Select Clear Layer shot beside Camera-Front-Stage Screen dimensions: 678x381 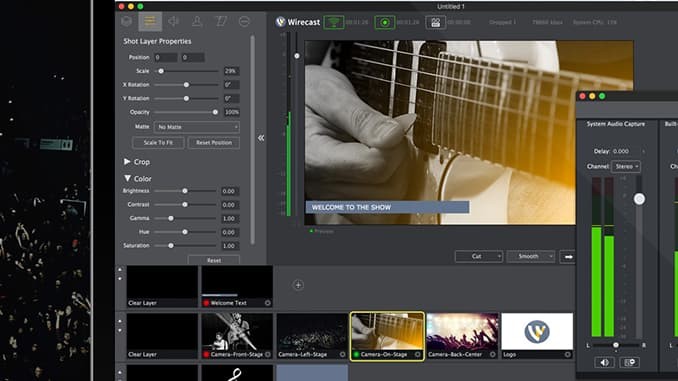(x=162, y=336)
